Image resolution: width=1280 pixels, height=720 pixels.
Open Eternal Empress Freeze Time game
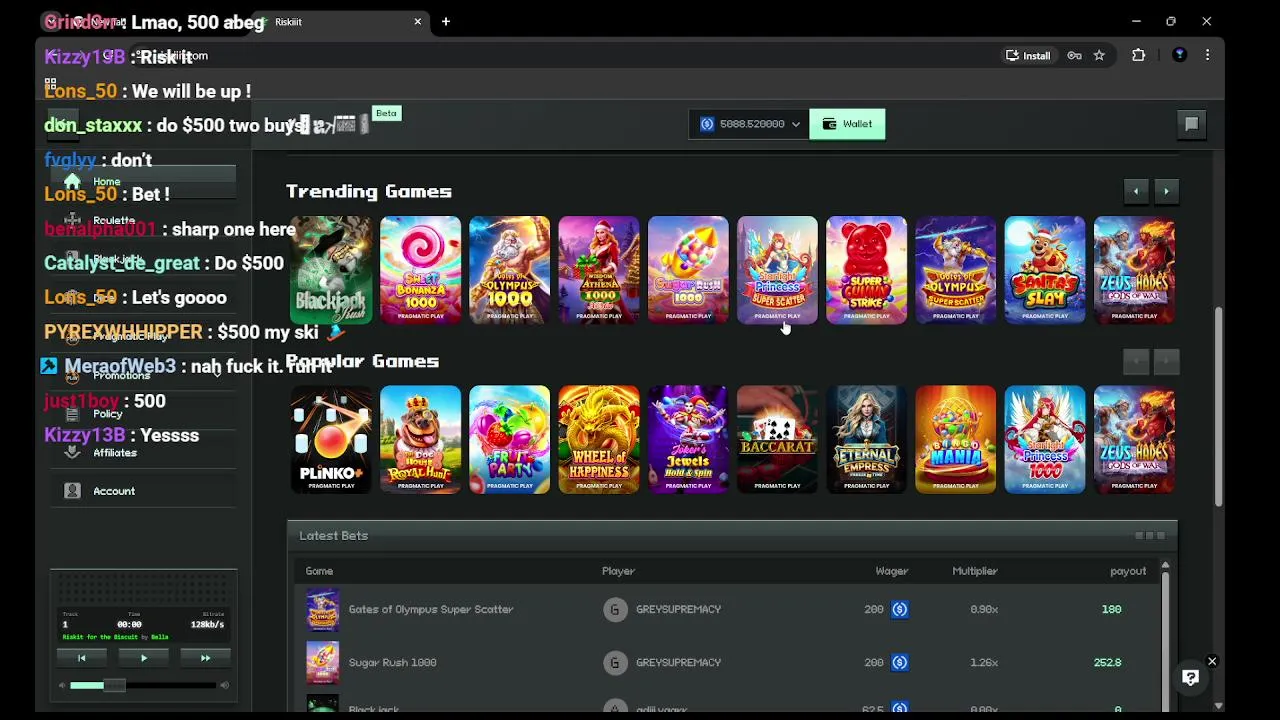coord(866,440)
